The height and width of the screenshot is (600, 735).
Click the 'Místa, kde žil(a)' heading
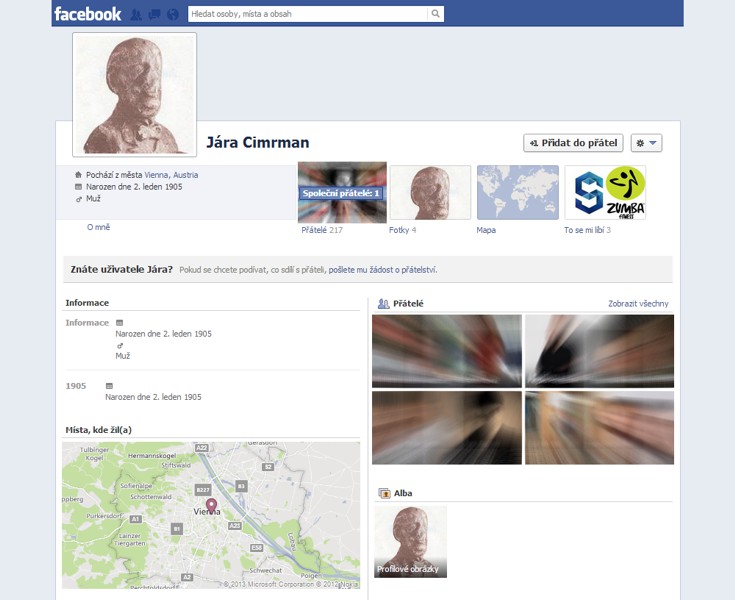click(98, 430)
